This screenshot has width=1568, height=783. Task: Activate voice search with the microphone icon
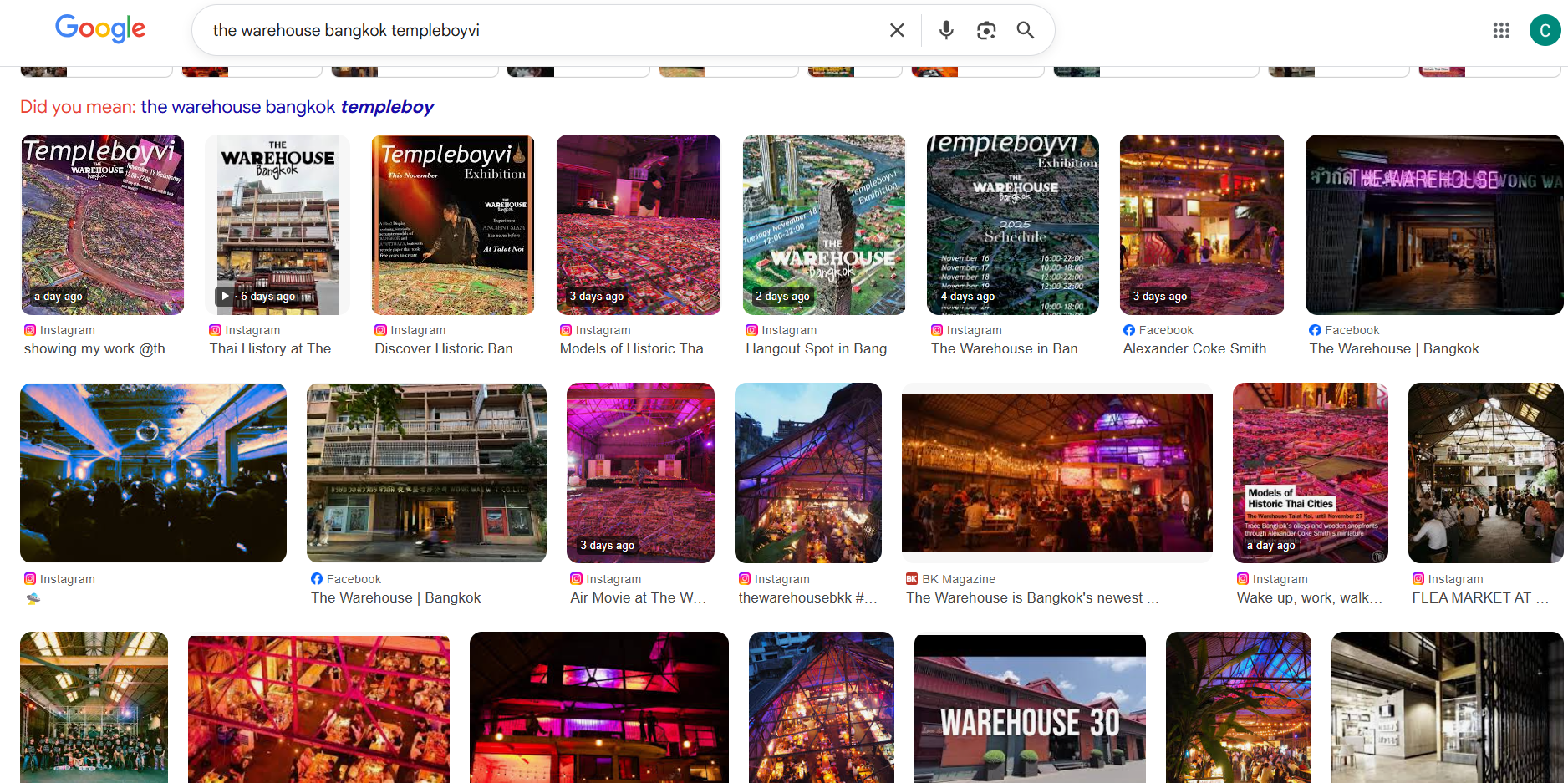click(x=945, y=29)
